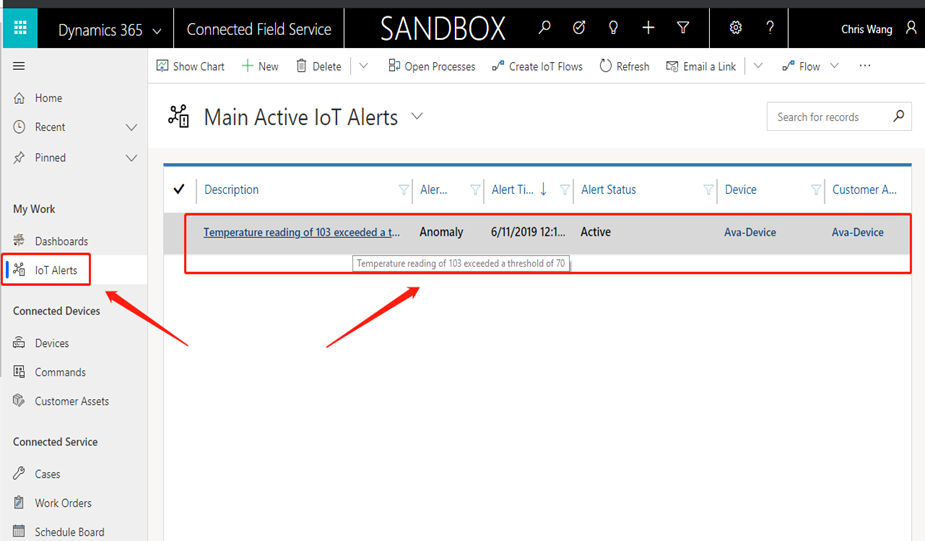Expand the Flow dropdown chevron
Viewport: 925px width, 541px height.
click(834, 66)
